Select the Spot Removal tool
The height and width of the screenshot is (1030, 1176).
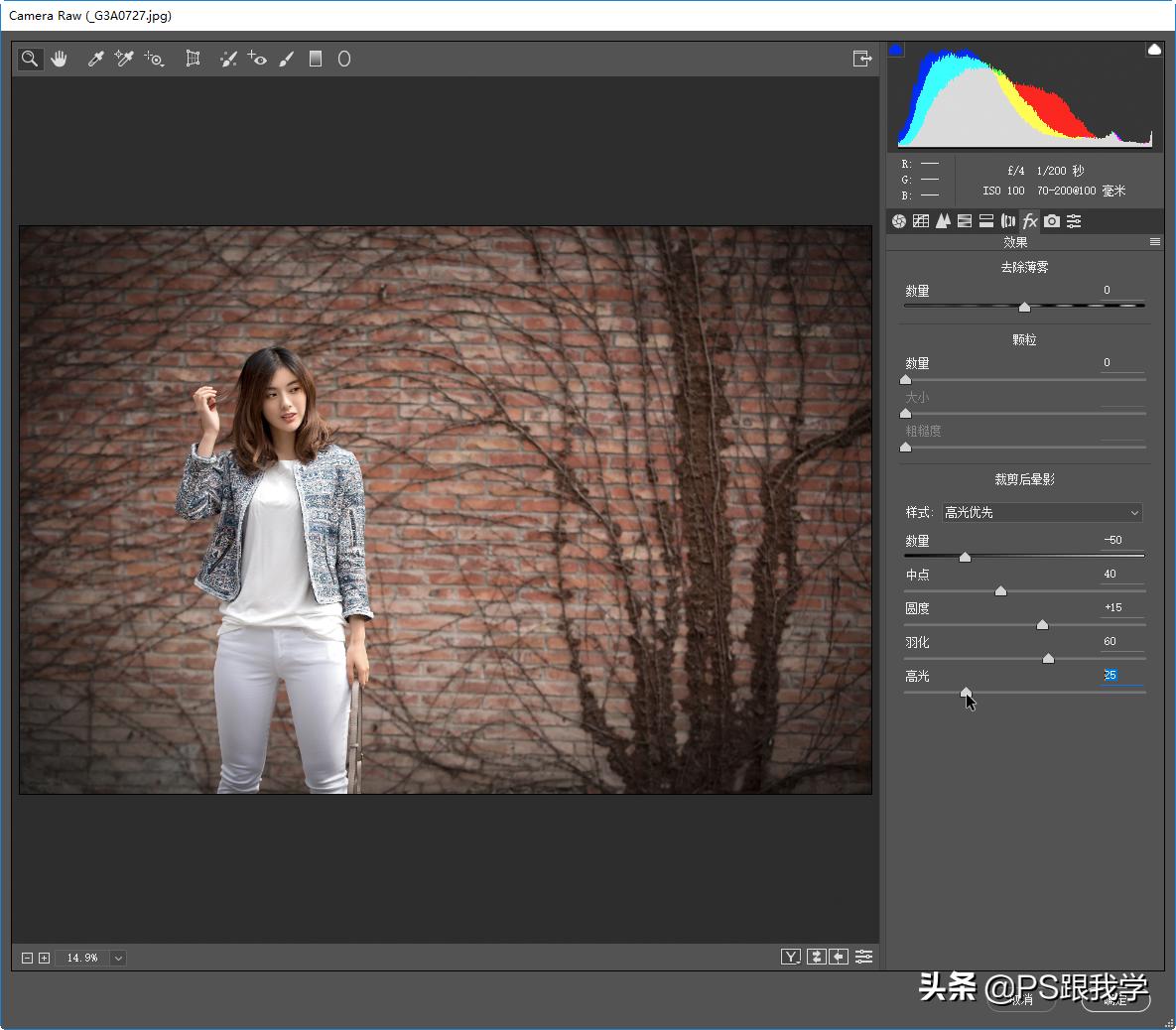(x=228, y=59)
